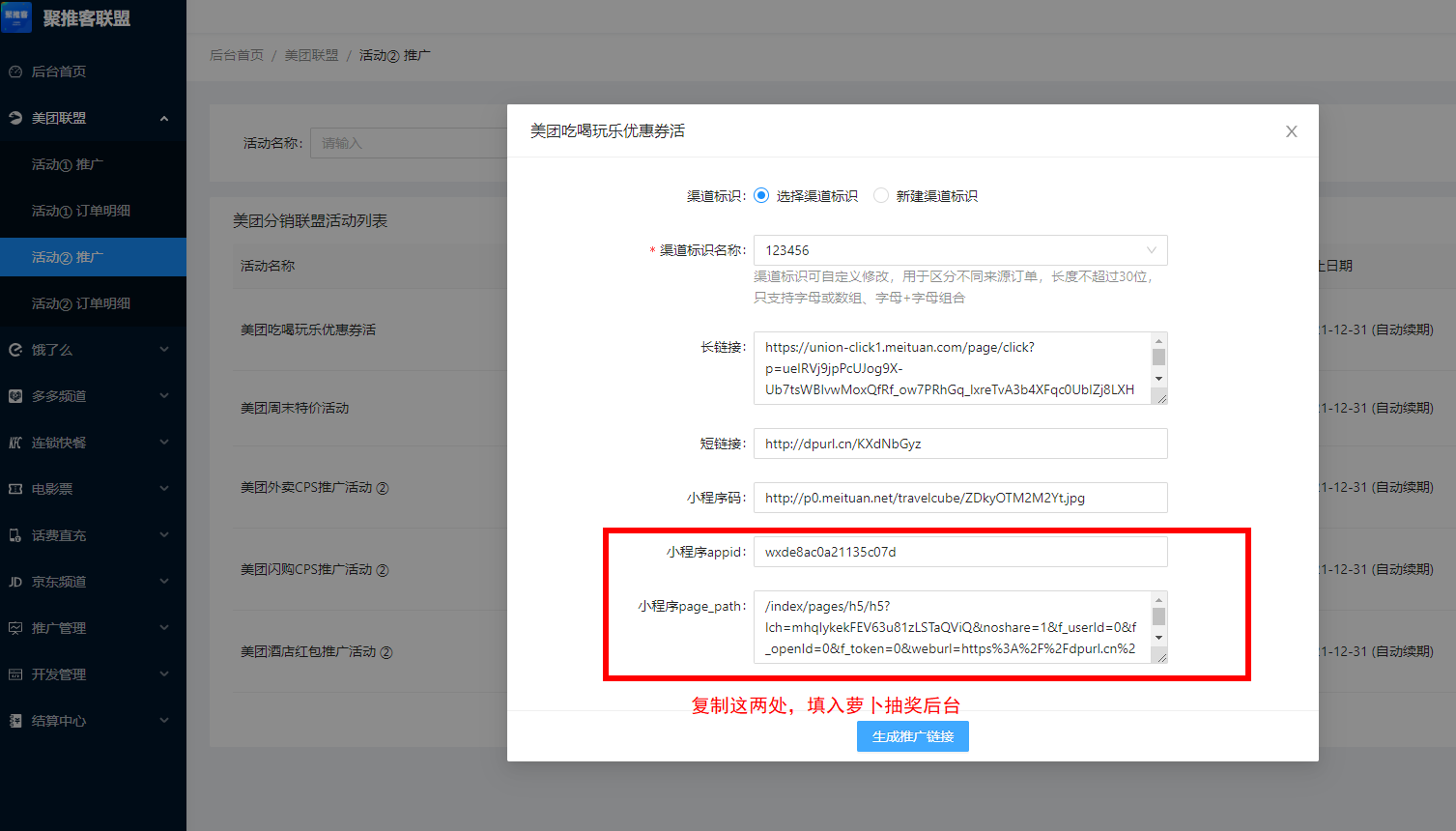The width and height of the screenshot is (1456, 831).
Task: Select the 新建渠道标识 radio option
Action: pyautogui.click(x=881, y=195)
